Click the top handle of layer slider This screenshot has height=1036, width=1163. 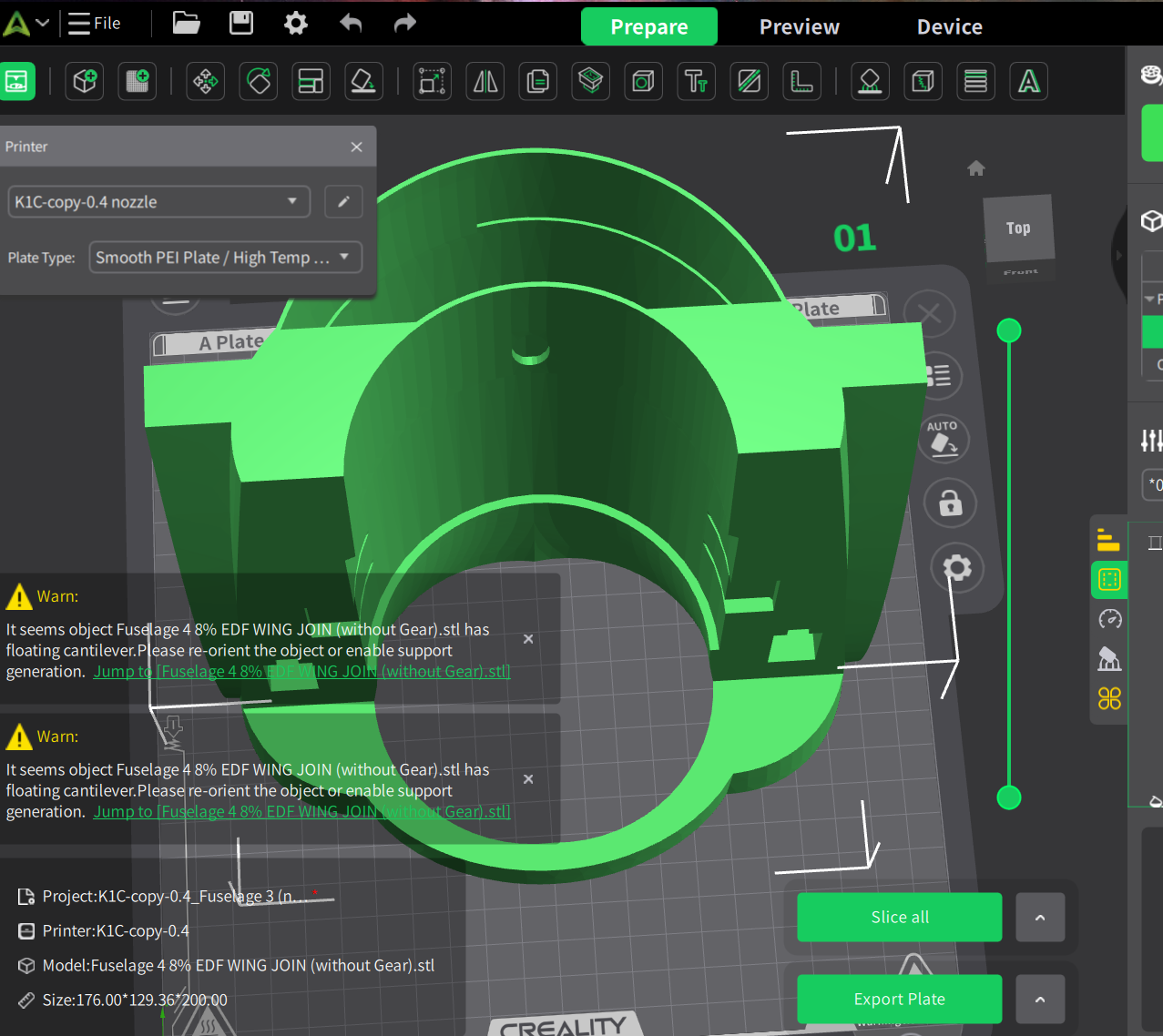pyautogui.click(x=1009, y=330)
